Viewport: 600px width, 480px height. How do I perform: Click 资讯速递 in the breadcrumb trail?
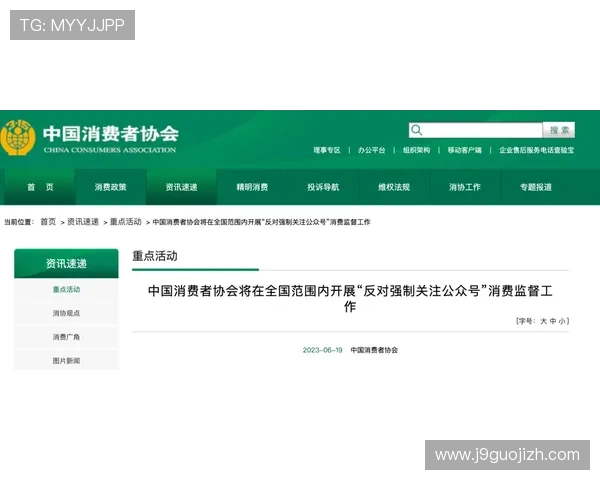pyautogui.click(x=83, y=222)
